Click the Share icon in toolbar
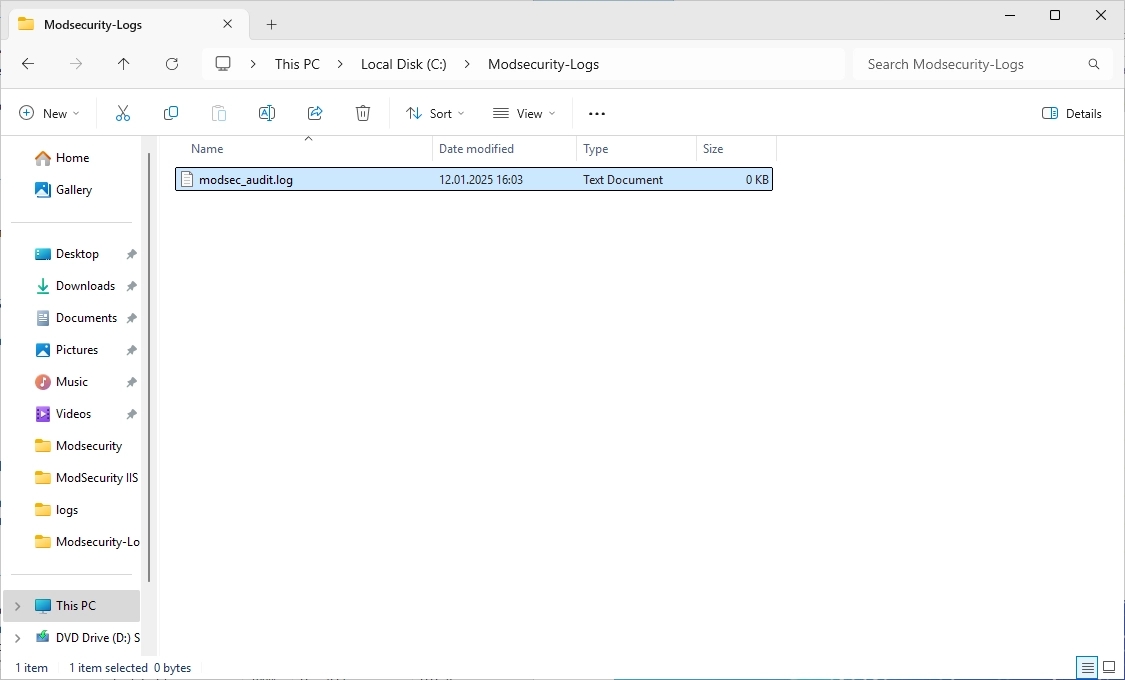 315,113
